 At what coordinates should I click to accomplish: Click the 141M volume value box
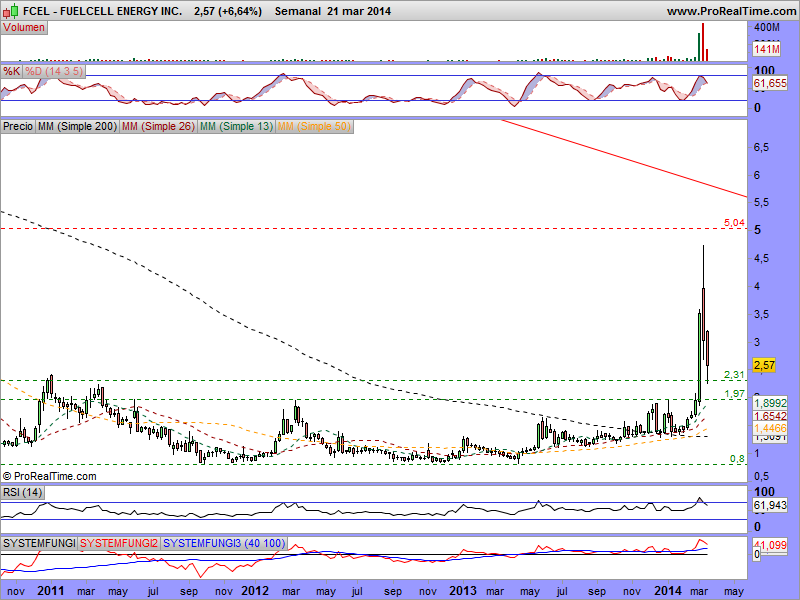pyautogui.click(x=767, y=49)
